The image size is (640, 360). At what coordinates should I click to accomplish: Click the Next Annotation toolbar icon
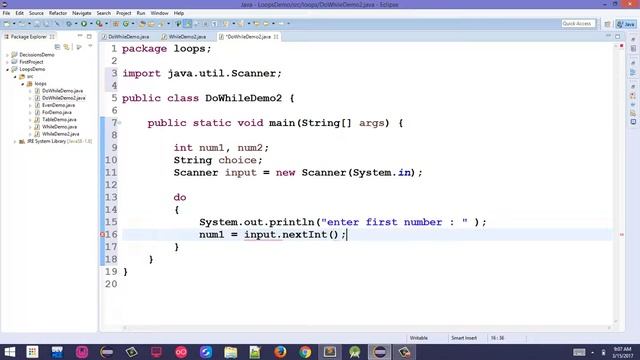tap(225, 24)
